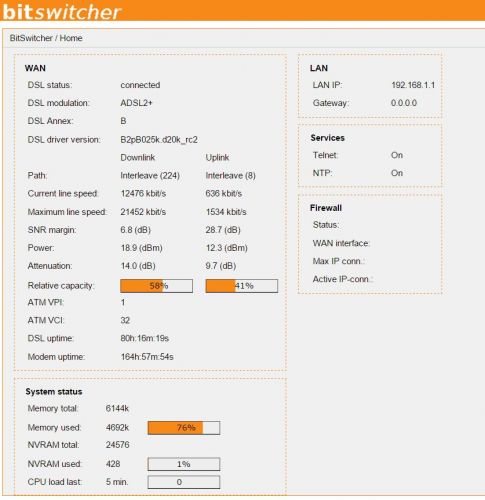Click the downlink relative capacity 58% bar
Viewport: 485px width, 500px height.
pyautogui.click(x=156, y=286)
